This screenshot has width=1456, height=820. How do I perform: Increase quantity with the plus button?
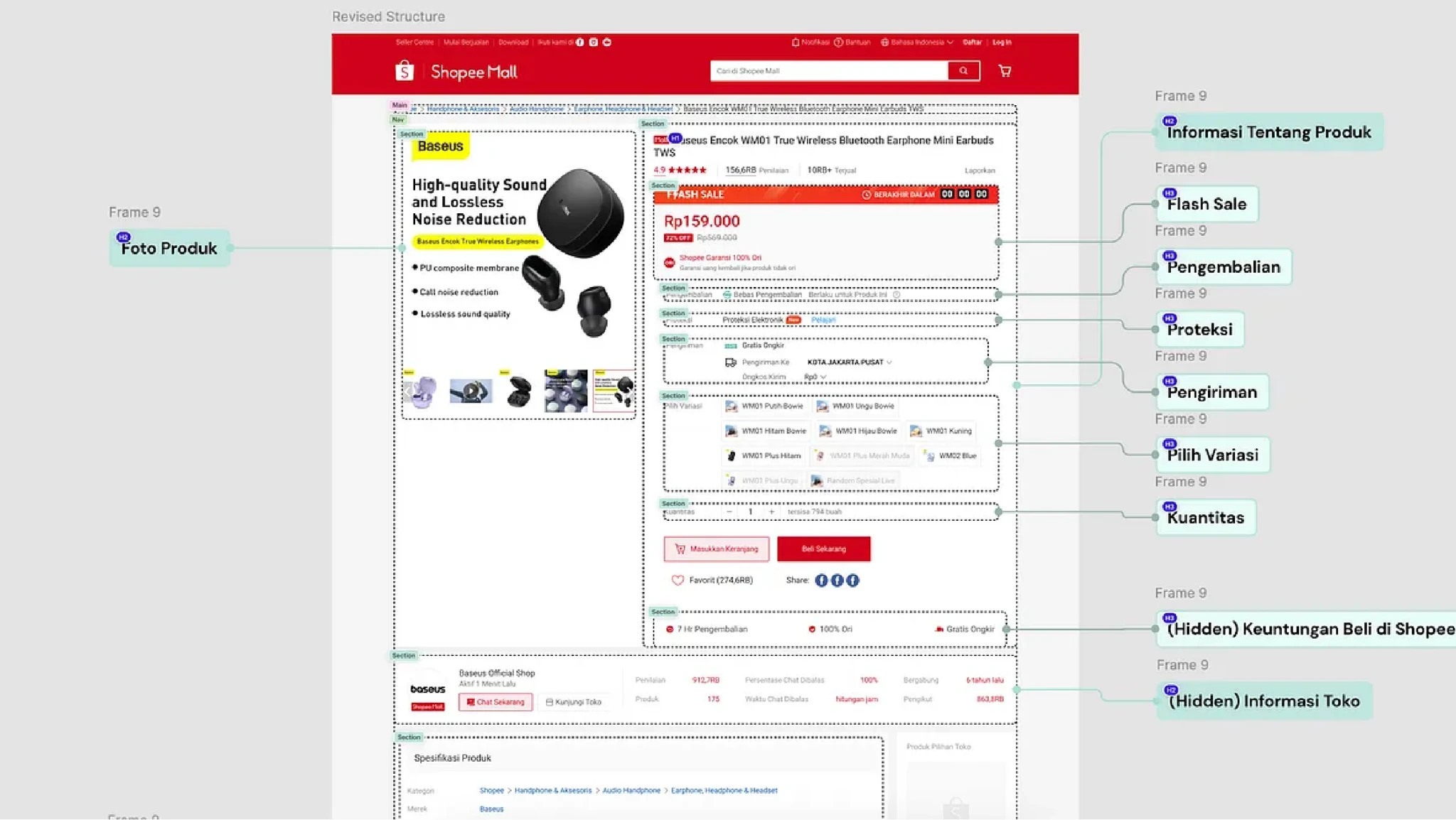point(771,512)
